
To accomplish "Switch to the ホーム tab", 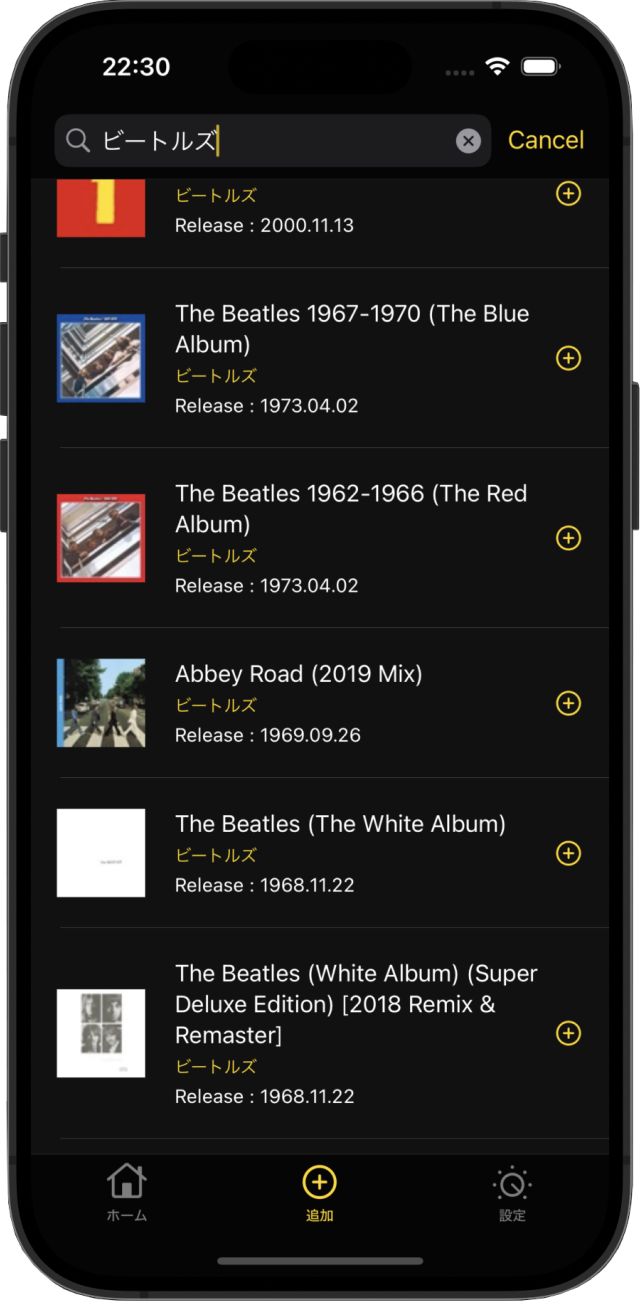I will point(127,1193).
